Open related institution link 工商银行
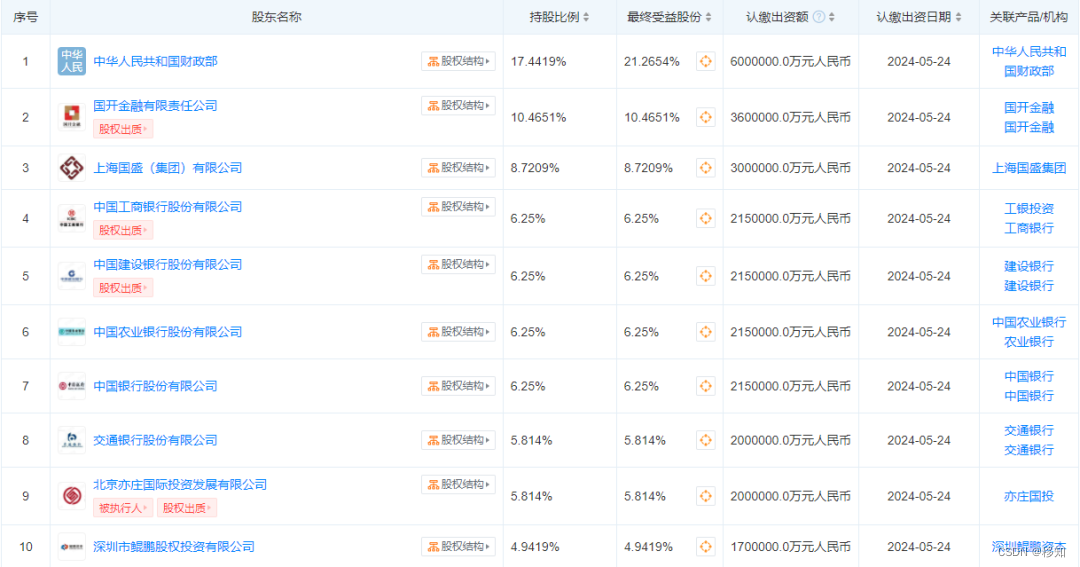 pyautogui.click(x=1029, y=228)
